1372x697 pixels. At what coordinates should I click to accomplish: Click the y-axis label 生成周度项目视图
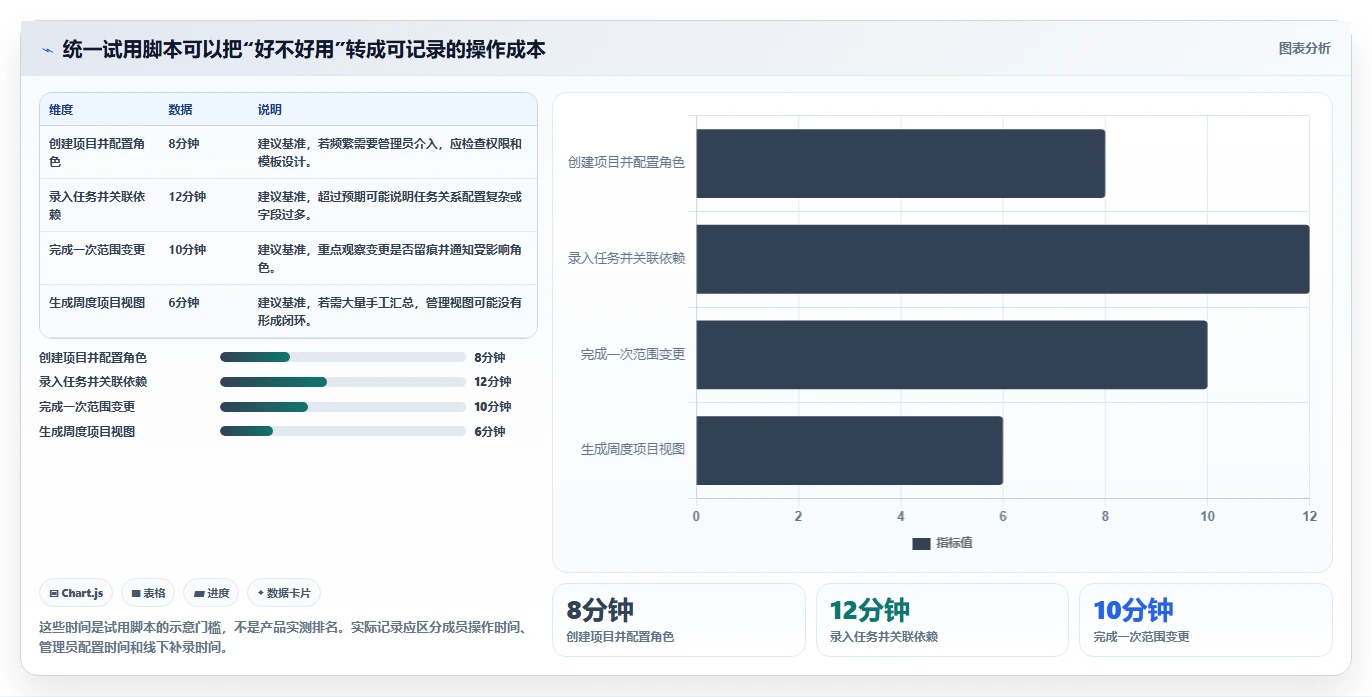633,450
